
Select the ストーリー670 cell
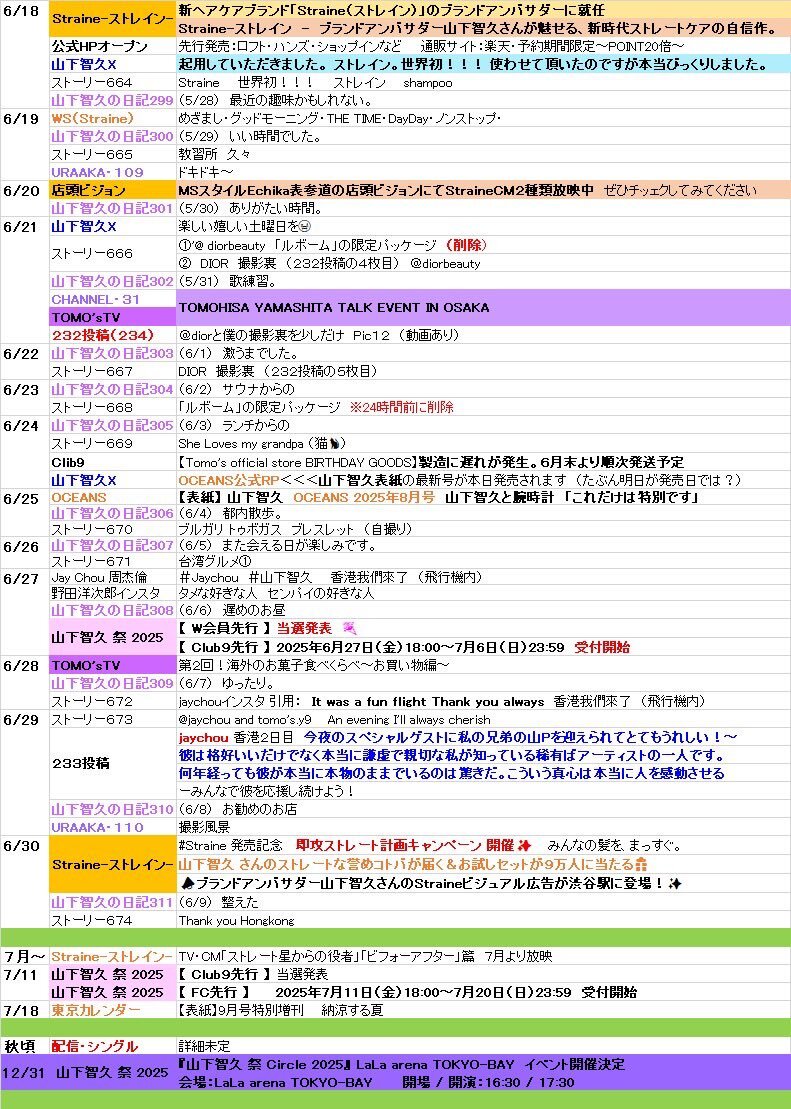[112, 529]
